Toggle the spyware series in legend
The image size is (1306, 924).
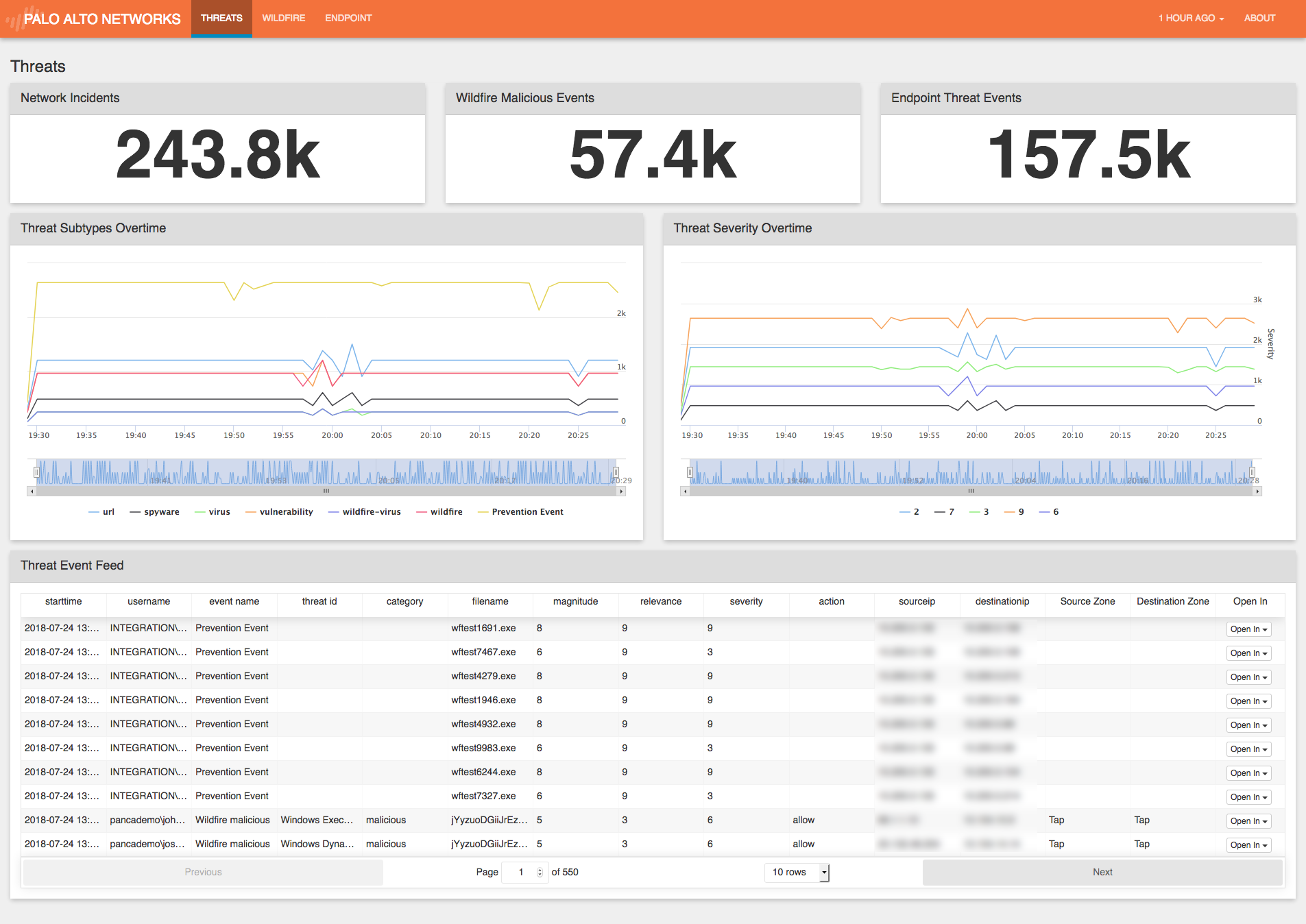coord(154,512)
